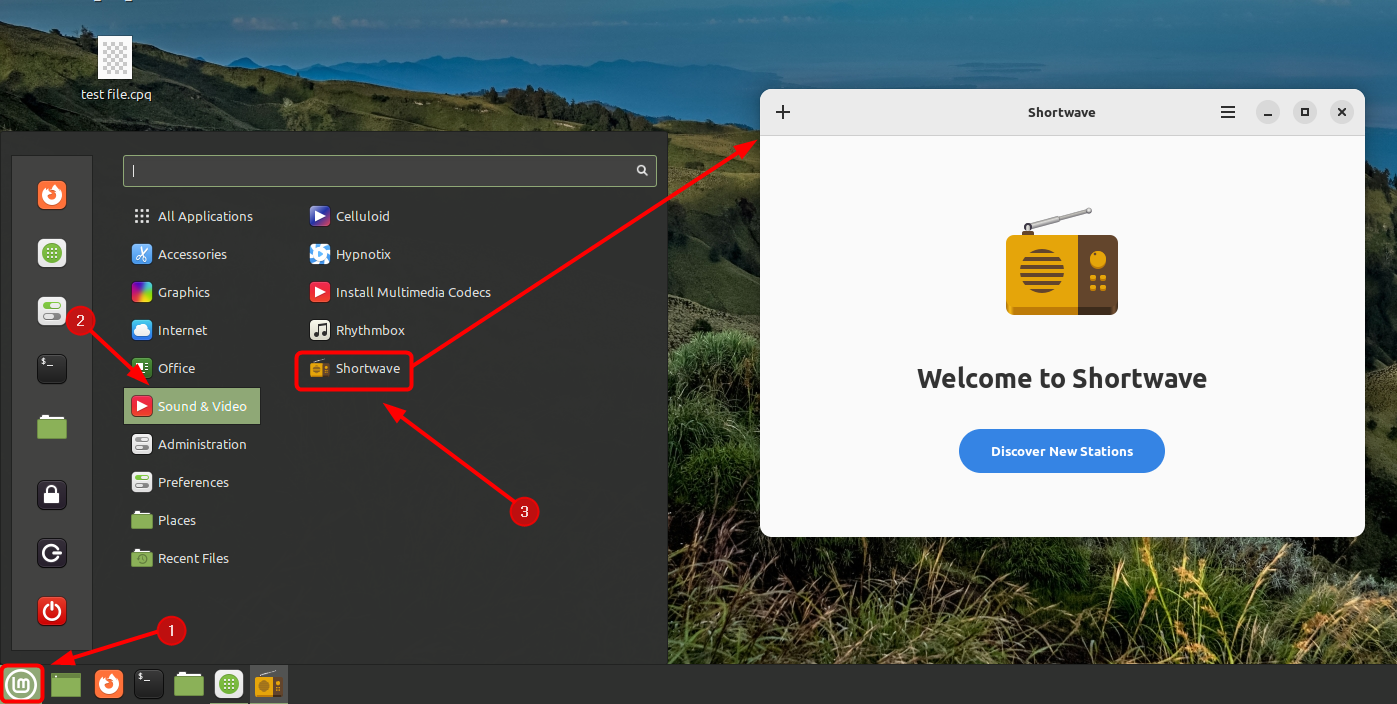1397x704 pixels.
Task: Select the Sound & Video category
Action: click(x=192, y=406)
